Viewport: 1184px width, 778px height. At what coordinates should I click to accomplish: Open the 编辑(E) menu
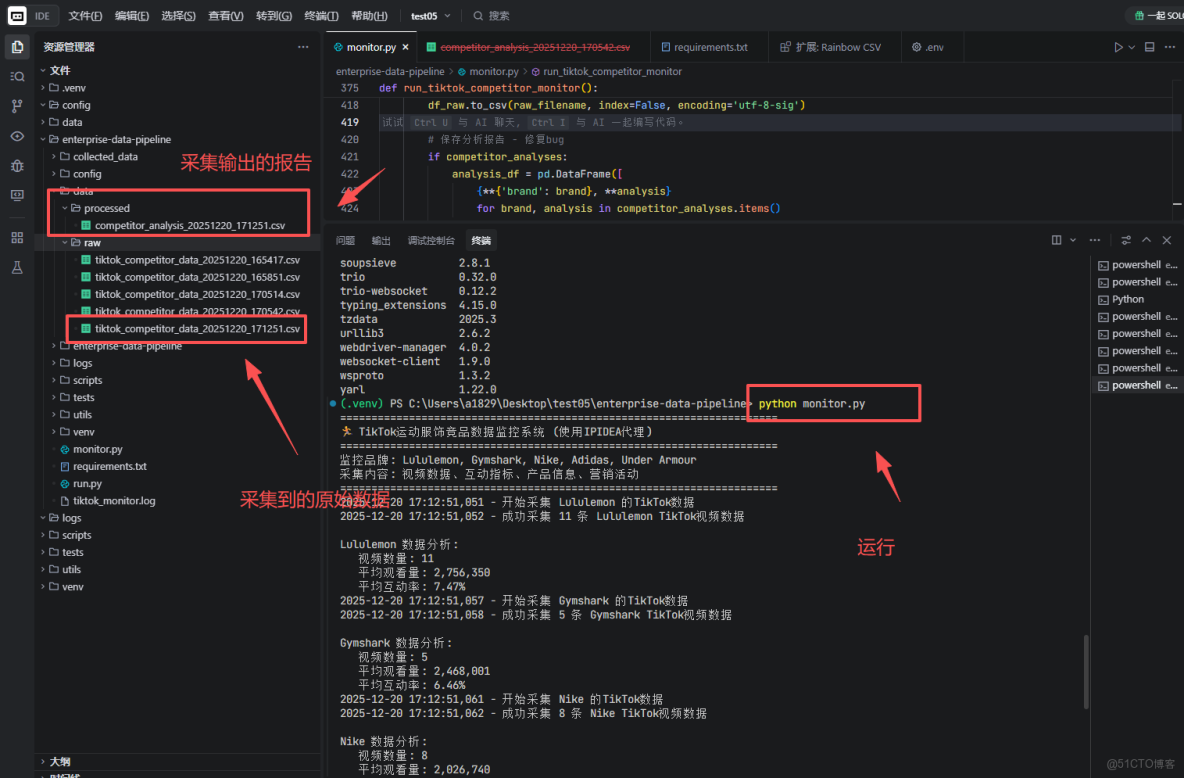pyautogui.click(x=132, y=15)
